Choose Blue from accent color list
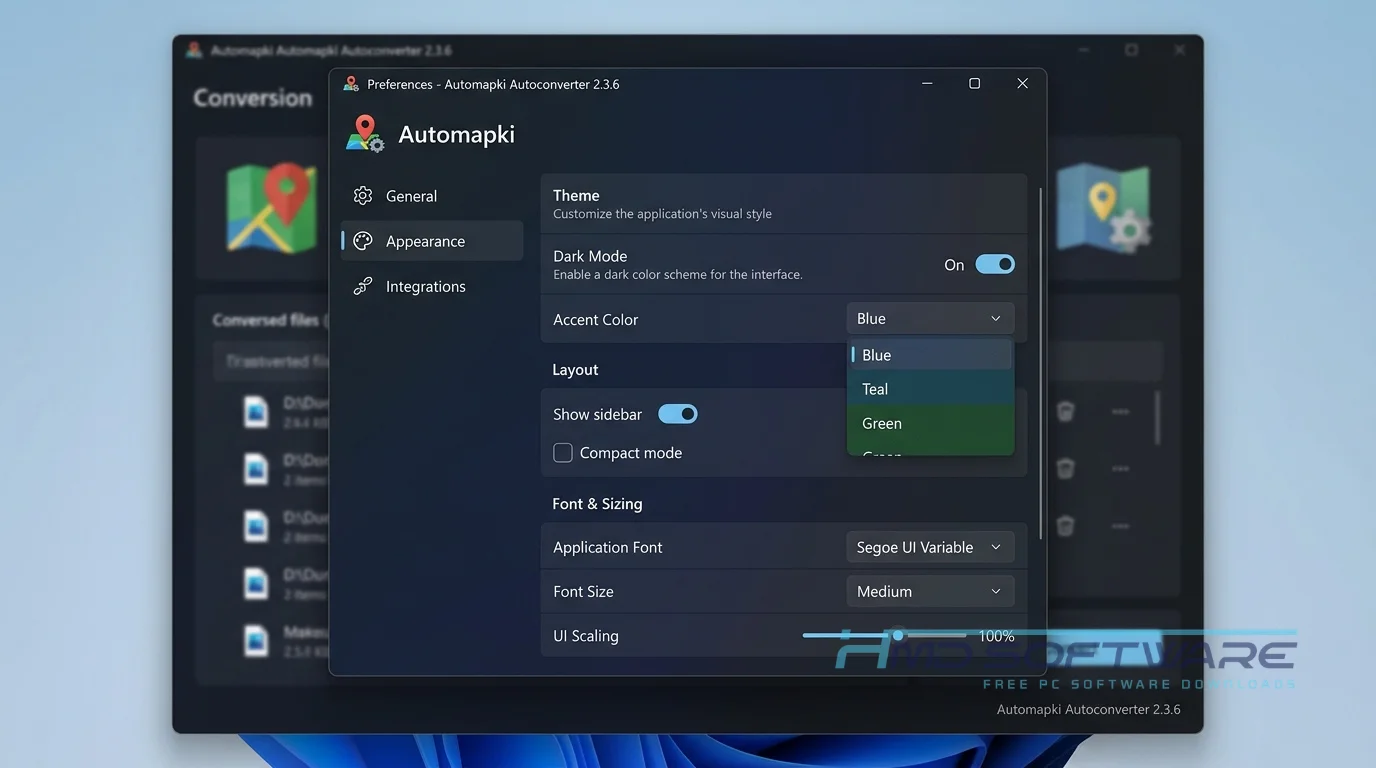1376x768 pixels. [x=931, y=355]
